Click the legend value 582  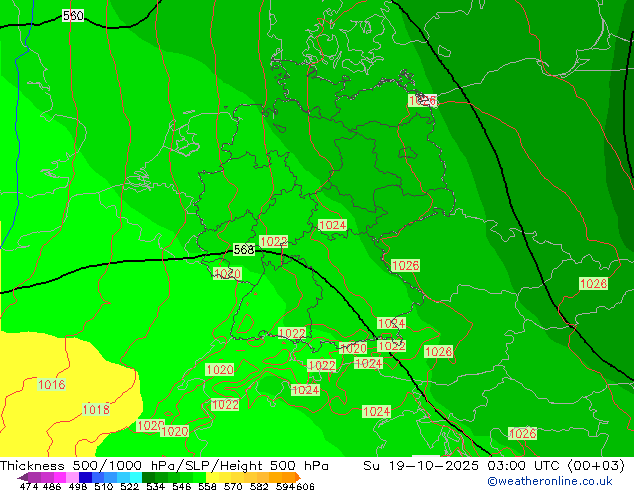coord(259,486)
